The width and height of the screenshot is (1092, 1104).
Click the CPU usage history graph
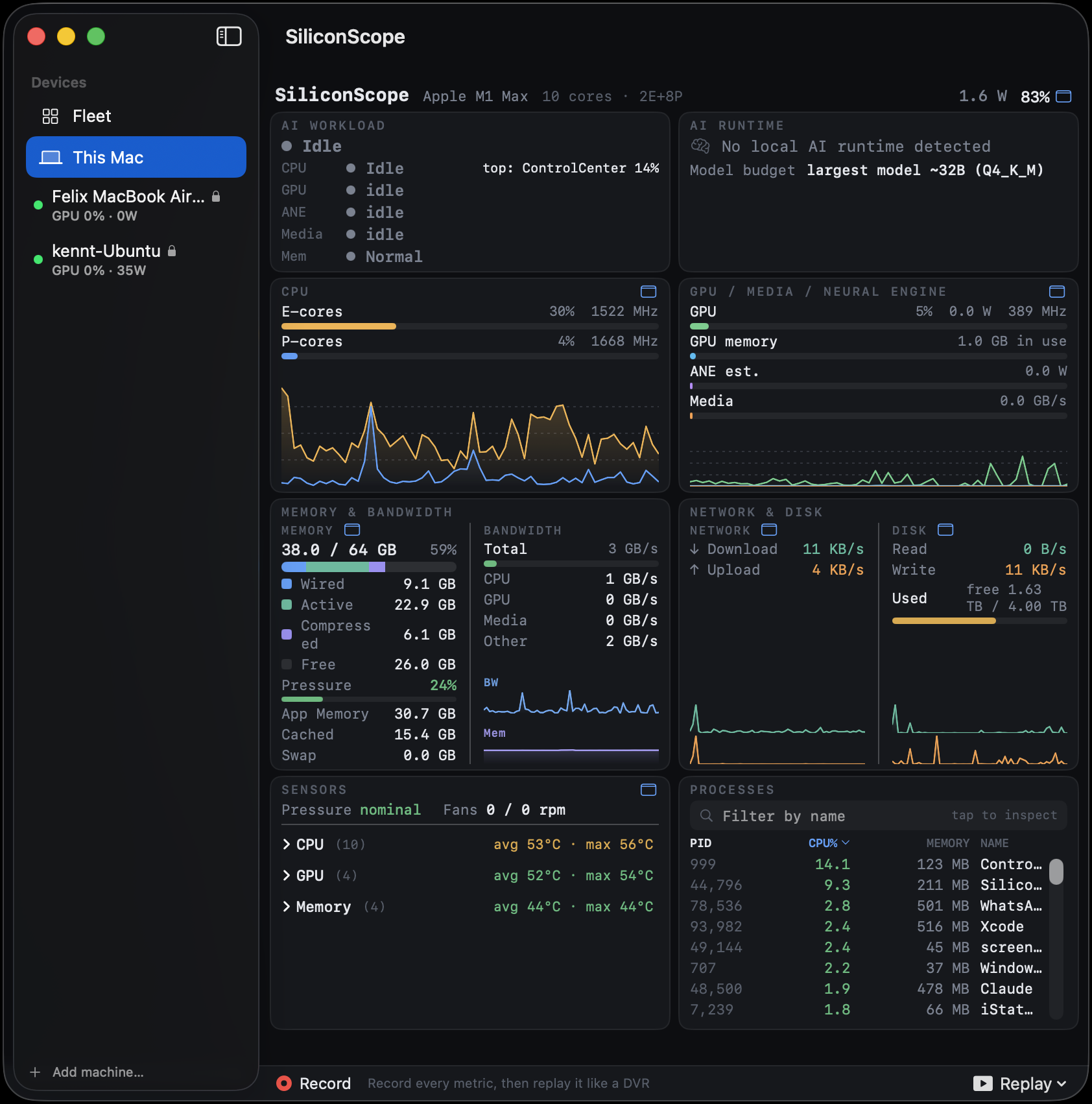coord(470,436)
